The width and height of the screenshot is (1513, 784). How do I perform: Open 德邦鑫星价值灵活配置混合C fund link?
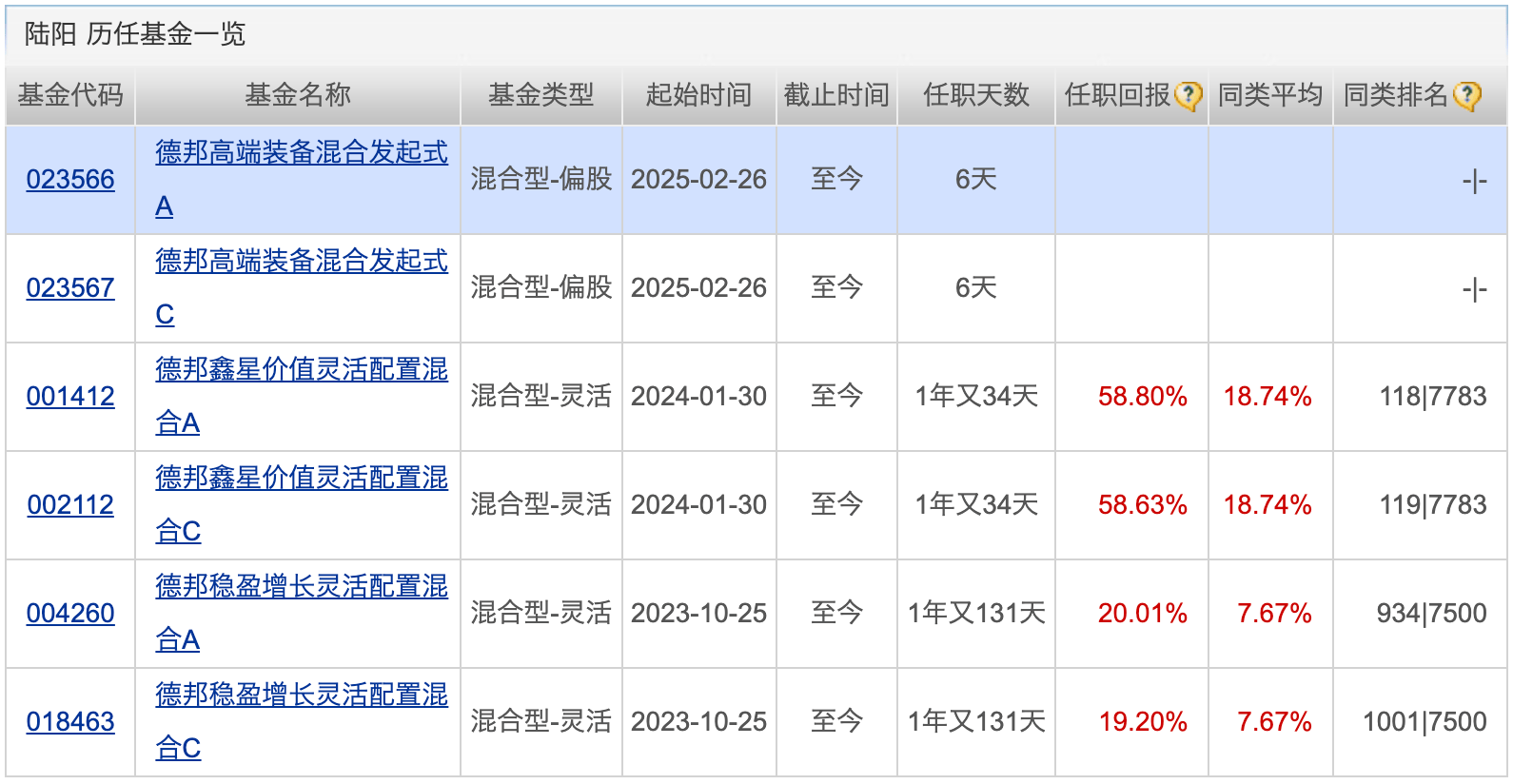302,504
